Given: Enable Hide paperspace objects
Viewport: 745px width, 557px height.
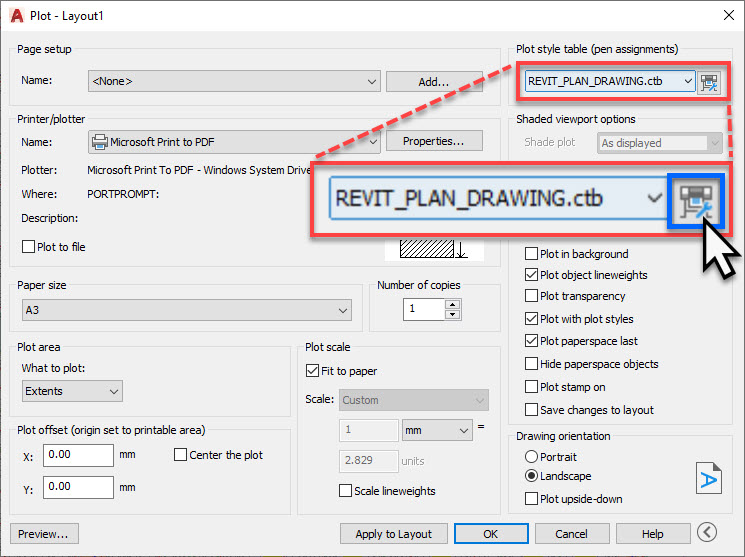Looking at the screenshot, I should pyautogui.click(x=531, y=364).
